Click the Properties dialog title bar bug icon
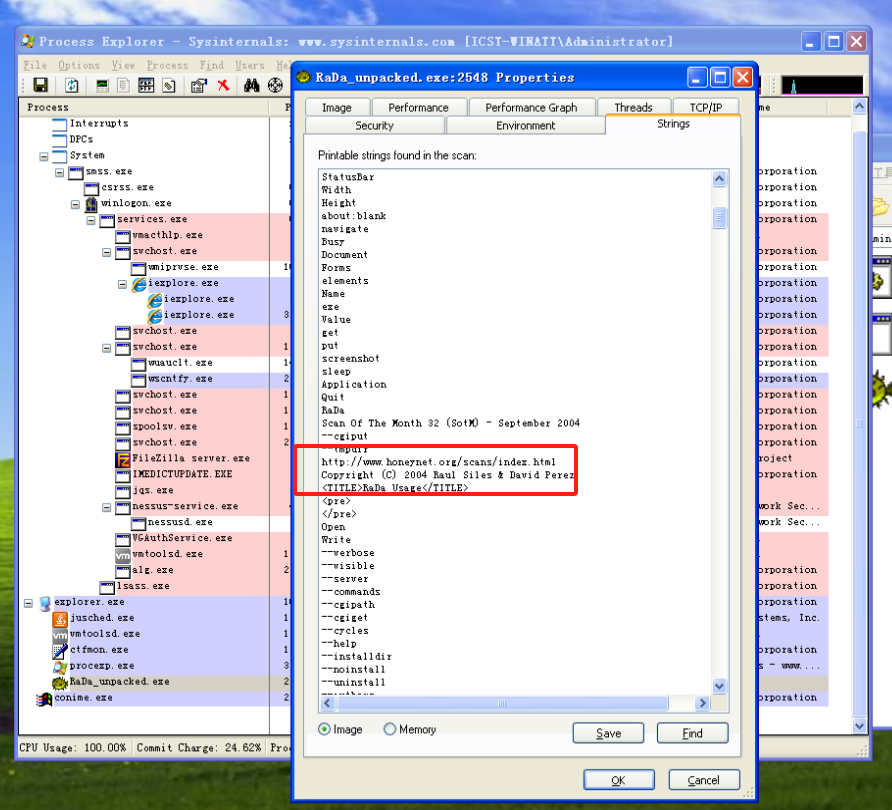892x810 pixels. tap(304, 77)
